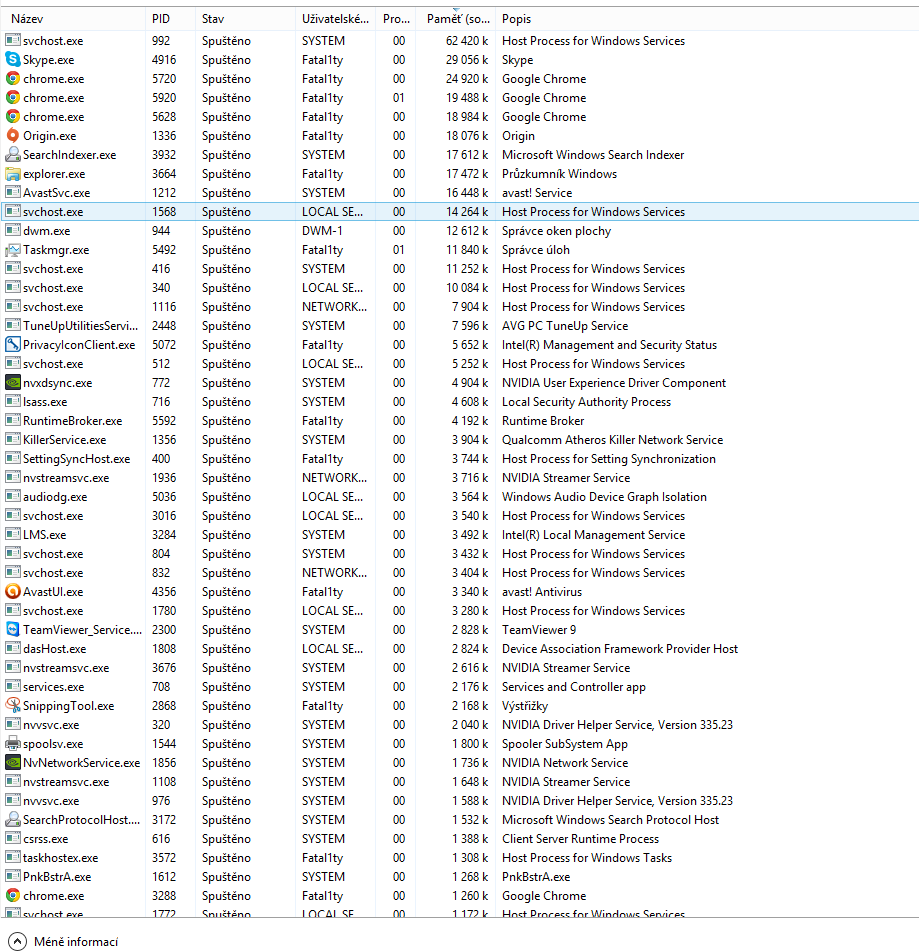Viewport: 919px width, 952px height.
Task: Click the KillerService.exe icon
Action: tap(13, 440)
